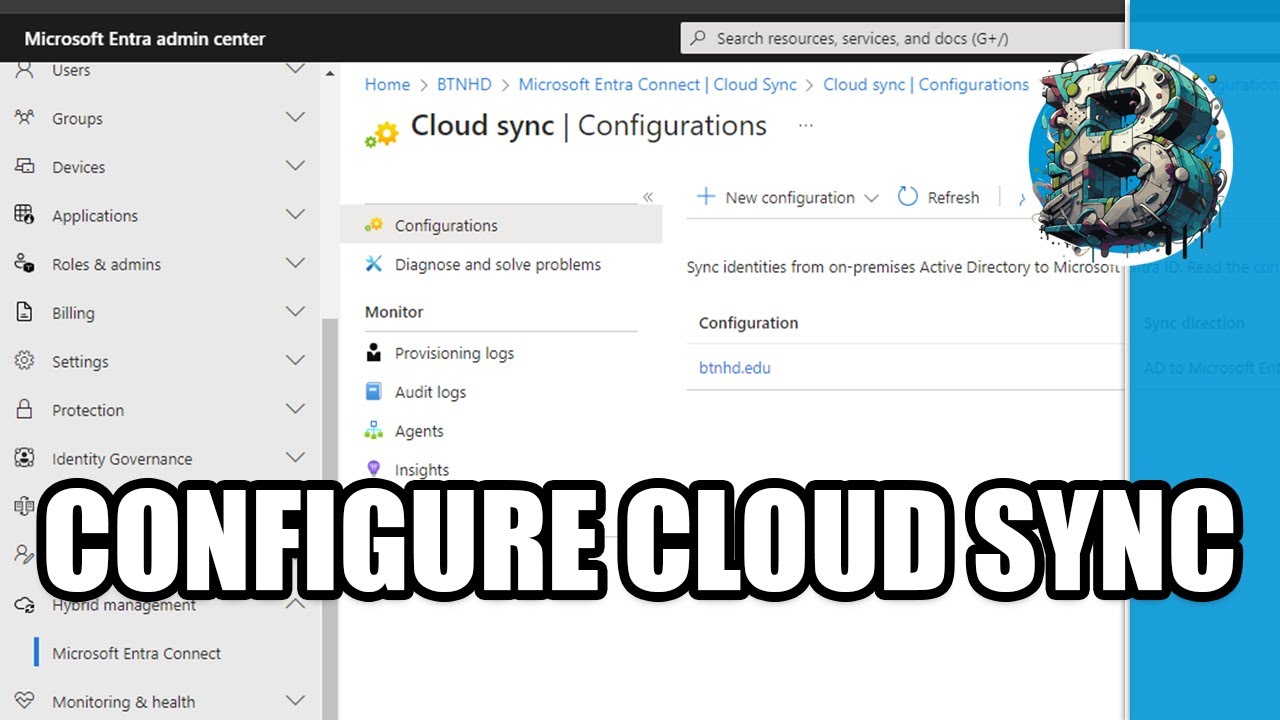
Task: Click the Billing document icon
Action: point(25,313)
